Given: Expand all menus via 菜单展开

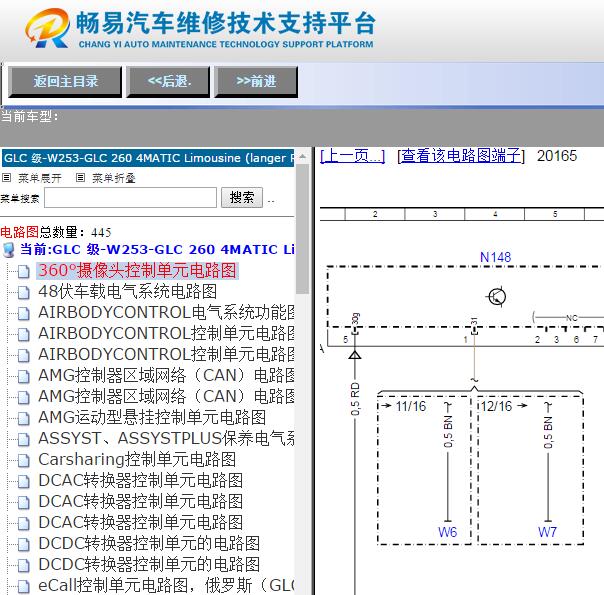Looking at the screenshot, I should click(x=40, y=178).
